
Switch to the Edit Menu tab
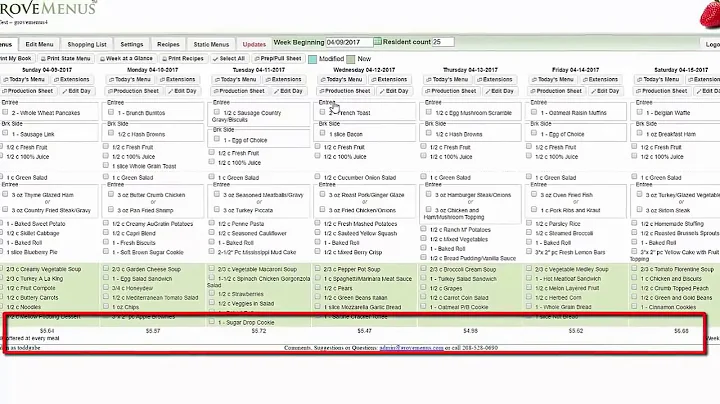[x=39, y=45]
